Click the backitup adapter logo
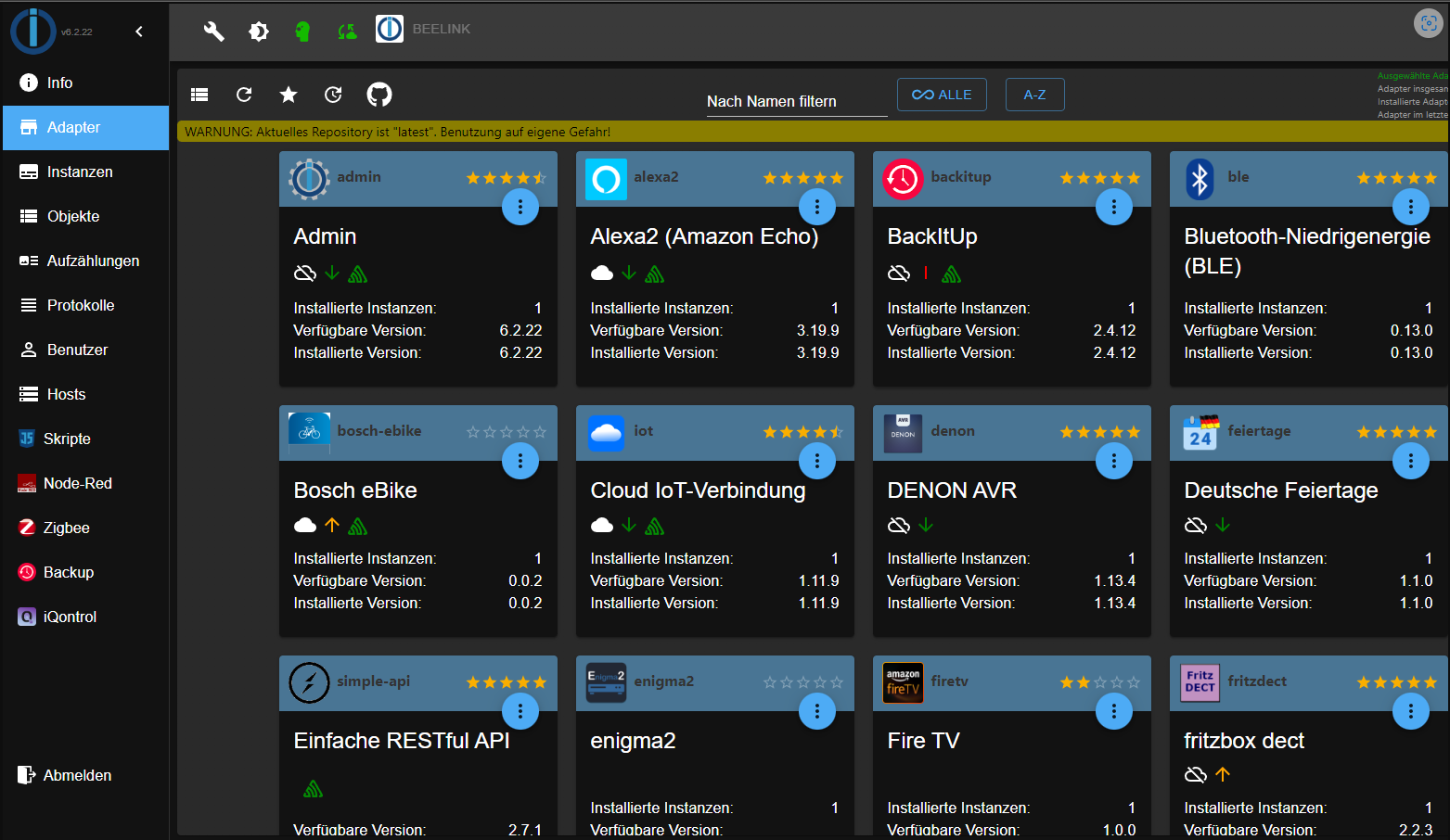Screen dimensions: 1450x840 [x=903, y=179]
